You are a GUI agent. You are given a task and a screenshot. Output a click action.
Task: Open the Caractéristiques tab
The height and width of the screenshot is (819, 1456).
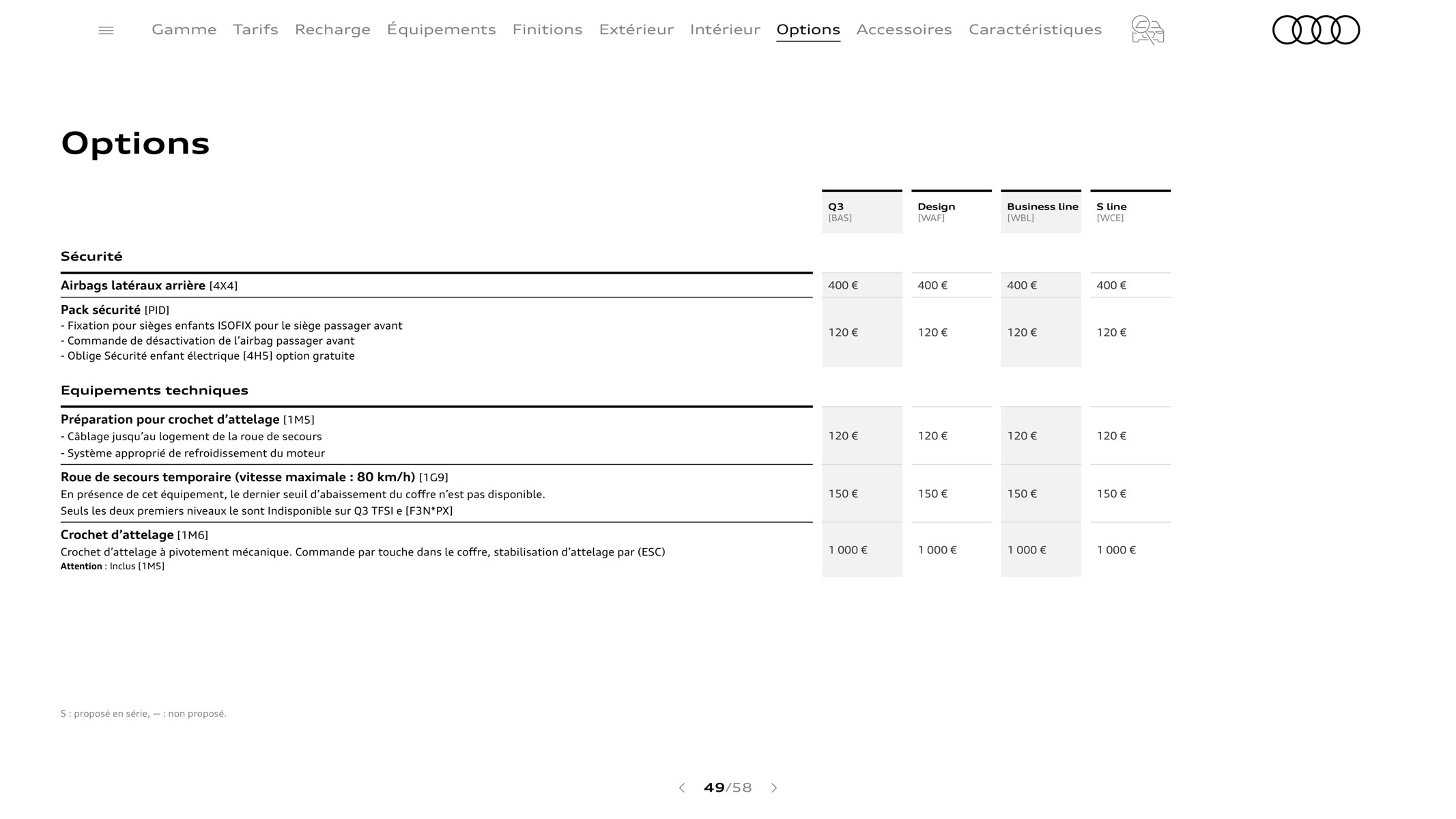pyautogui.click(x=1035, y=29)
